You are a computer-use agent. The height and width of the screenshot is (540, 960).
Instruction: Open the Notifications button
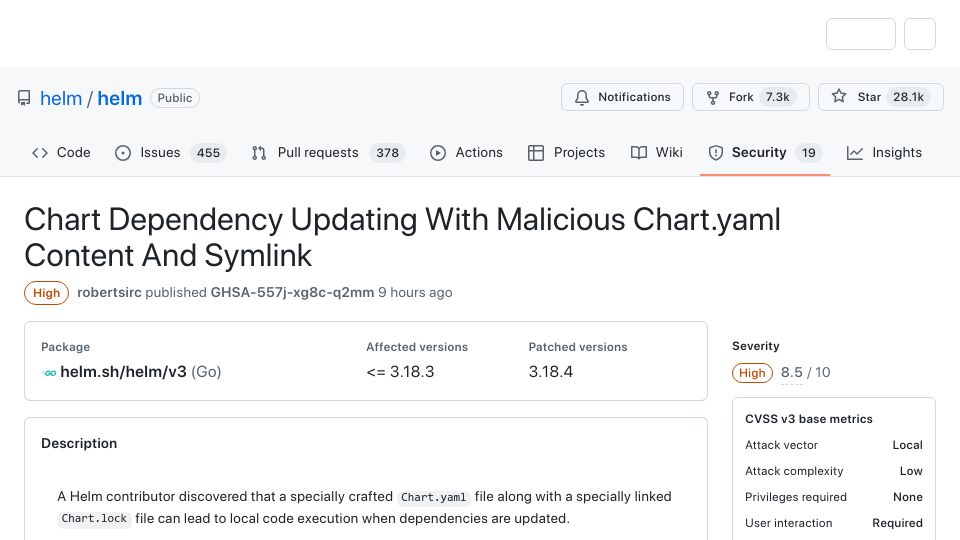click(x=622, y=97)
